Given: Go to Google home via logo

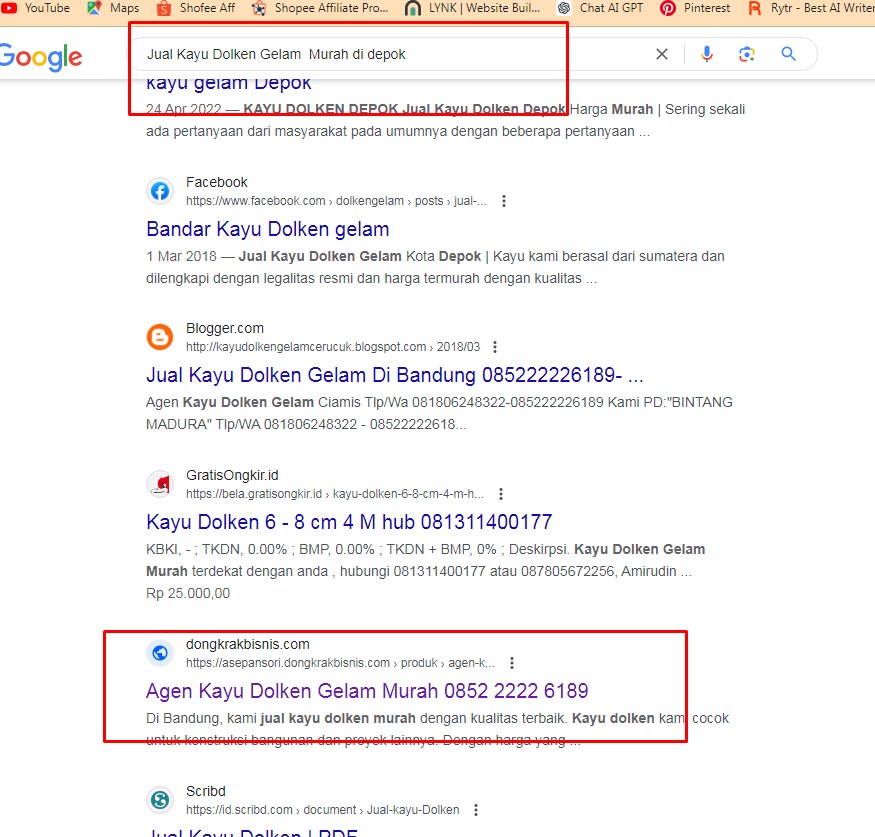Looking at the screenshot, I should (40, 57).
